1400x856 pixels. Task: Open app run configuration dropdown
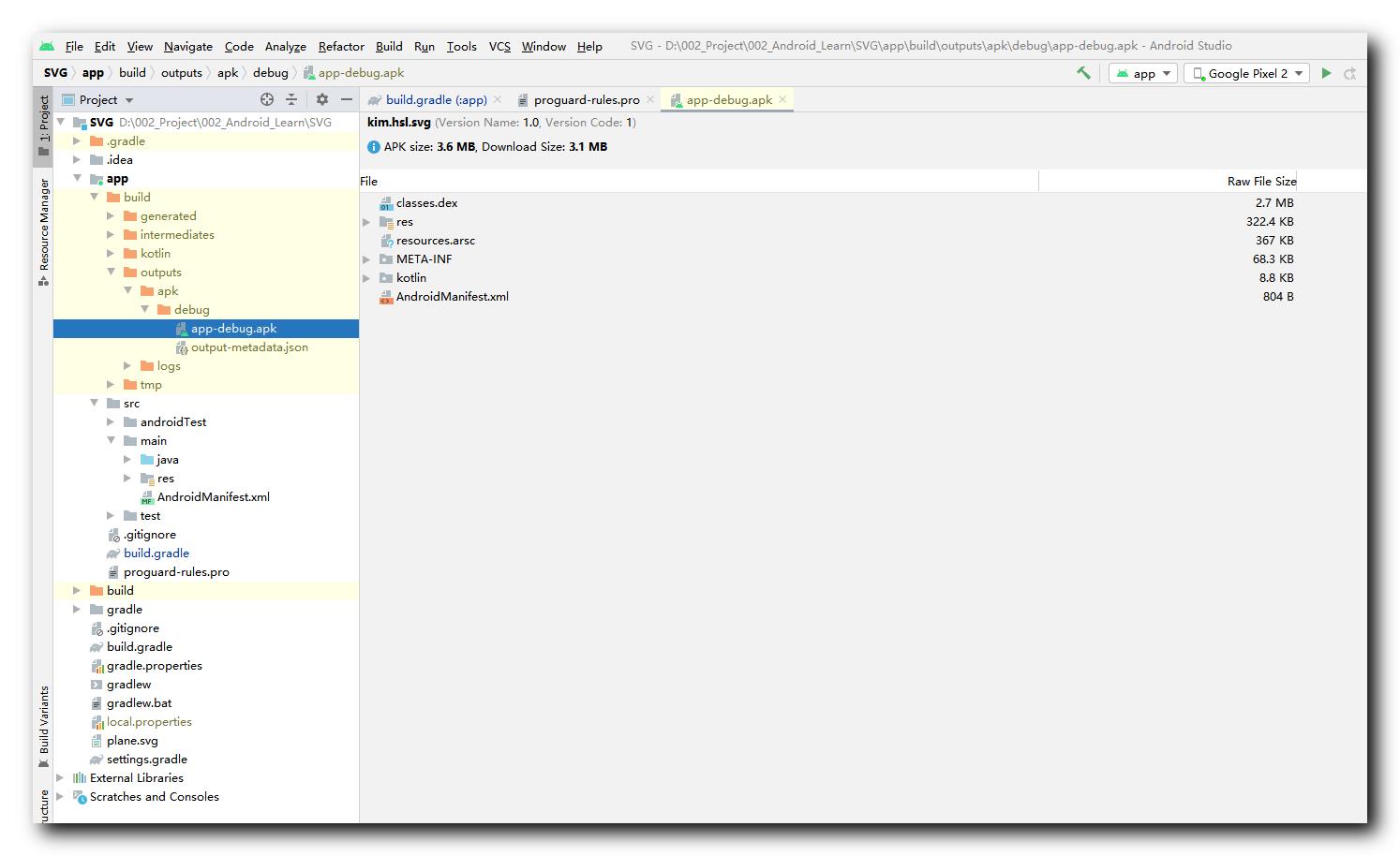(x=1143, y=73)
